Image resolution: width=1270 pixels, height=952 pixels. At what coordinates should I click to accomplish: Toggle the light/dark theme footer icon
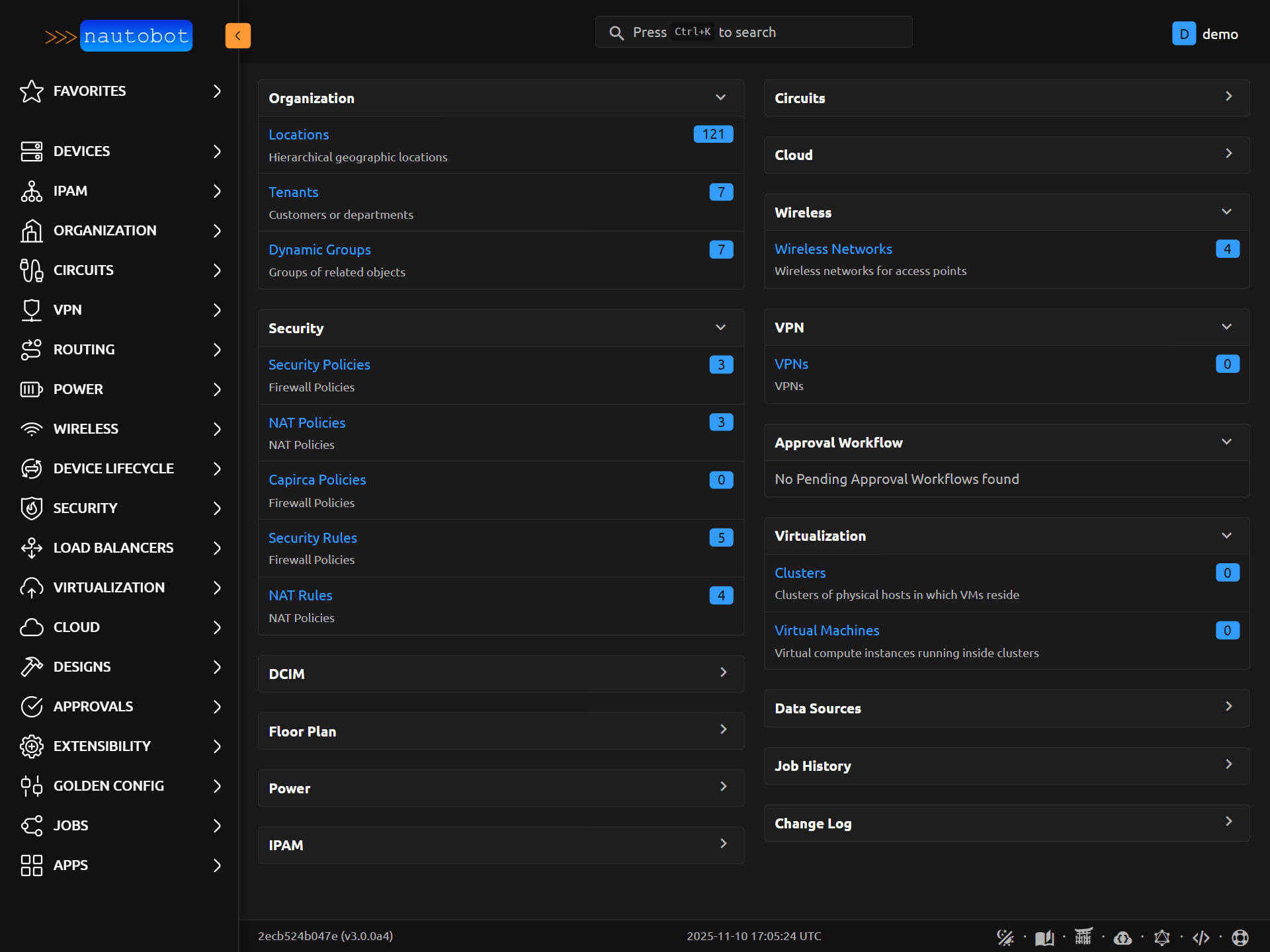coord(1005,937)
